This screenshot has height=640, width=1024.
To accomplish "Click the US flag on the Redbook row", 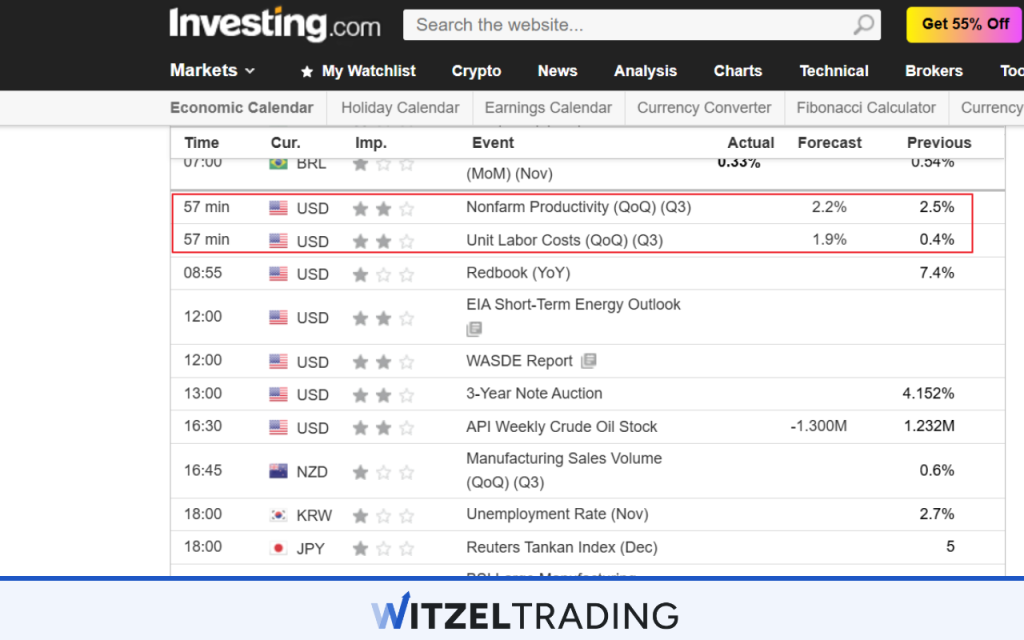I will [278, 273].
